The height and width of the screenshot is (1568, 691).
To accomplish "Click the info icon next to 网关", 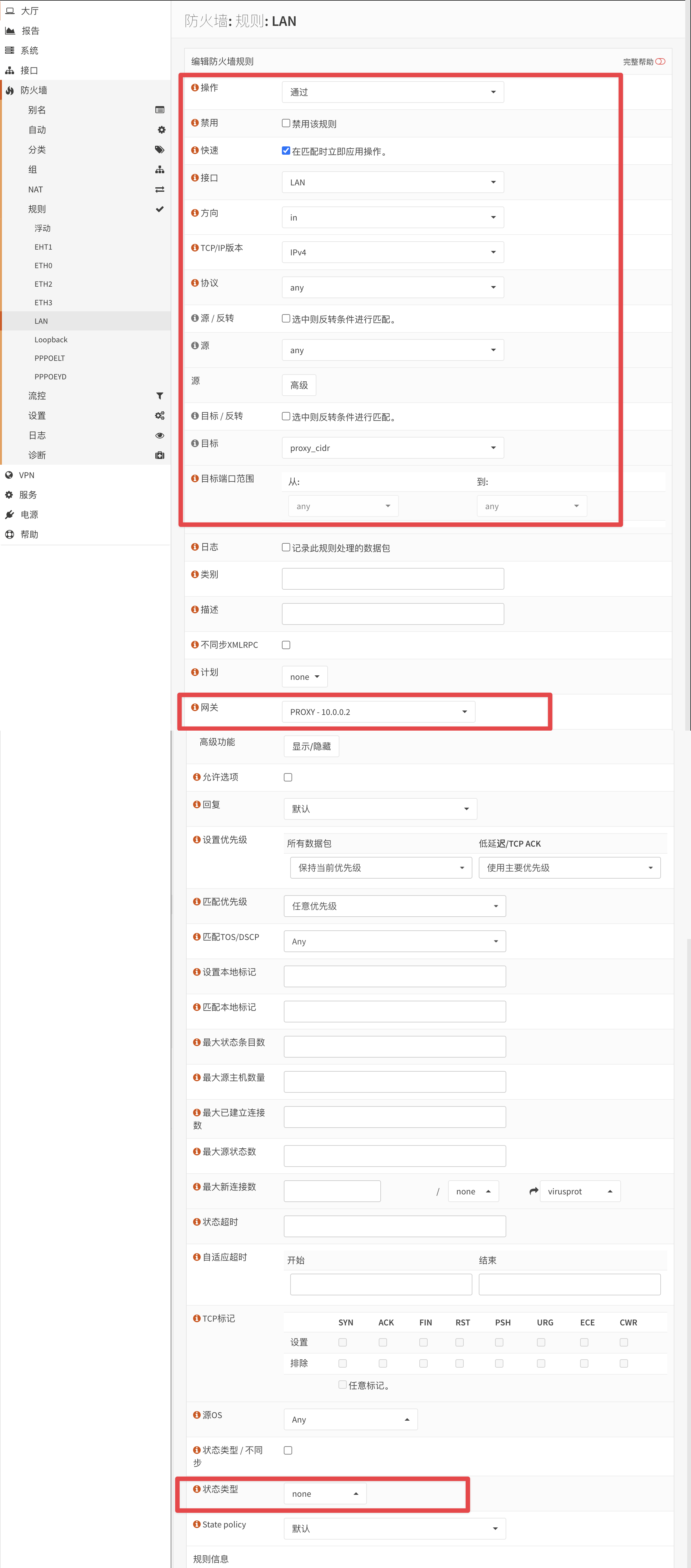I will click(x=195, y=707).
